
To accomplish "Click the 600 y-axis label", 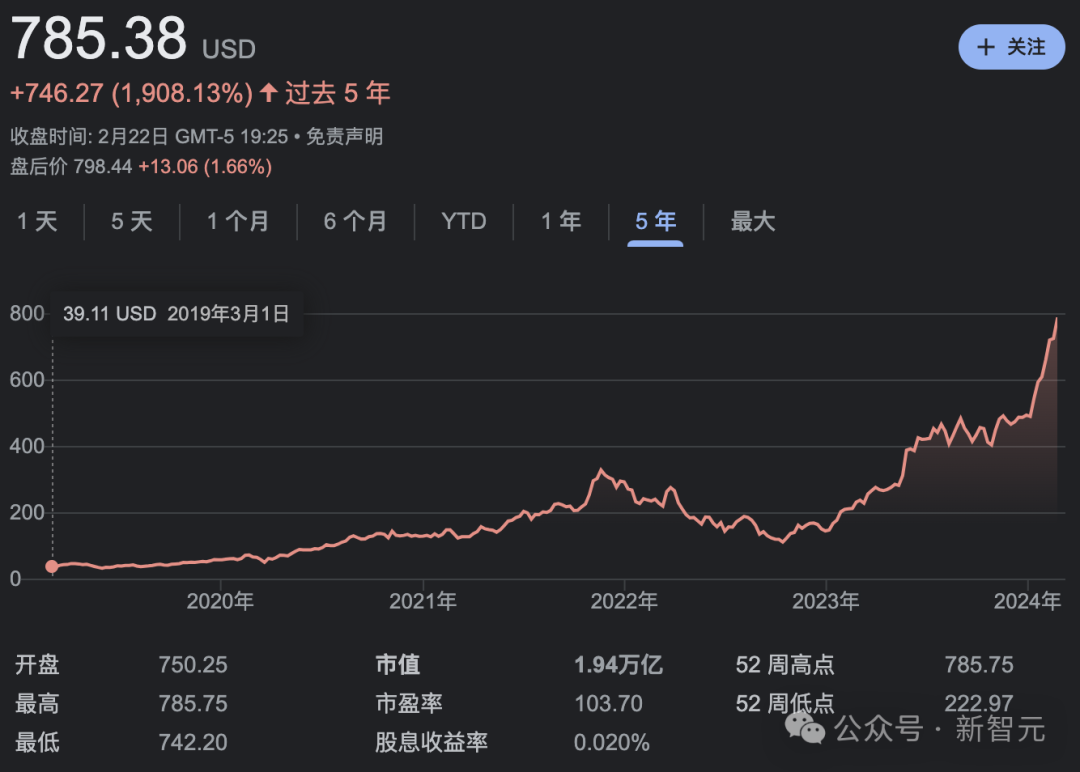I will click(27, 380).
